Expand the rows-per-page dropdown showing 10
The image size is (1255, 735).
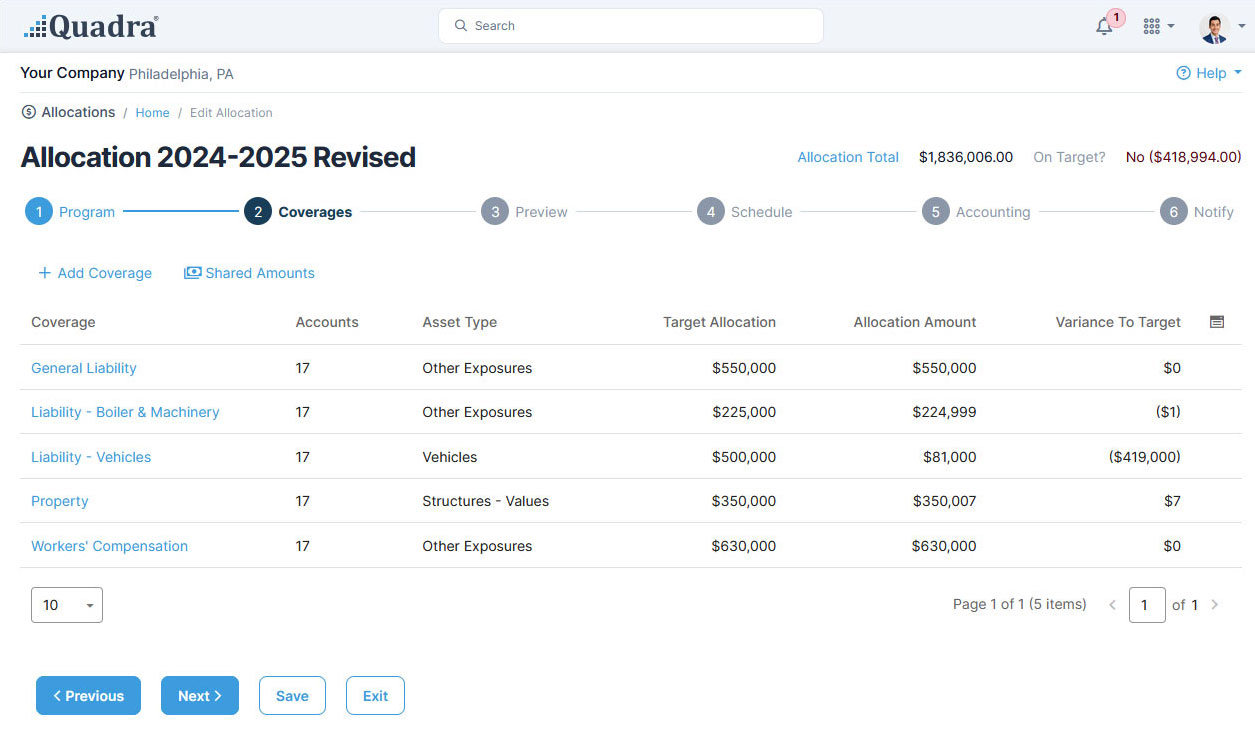[67, 605]
